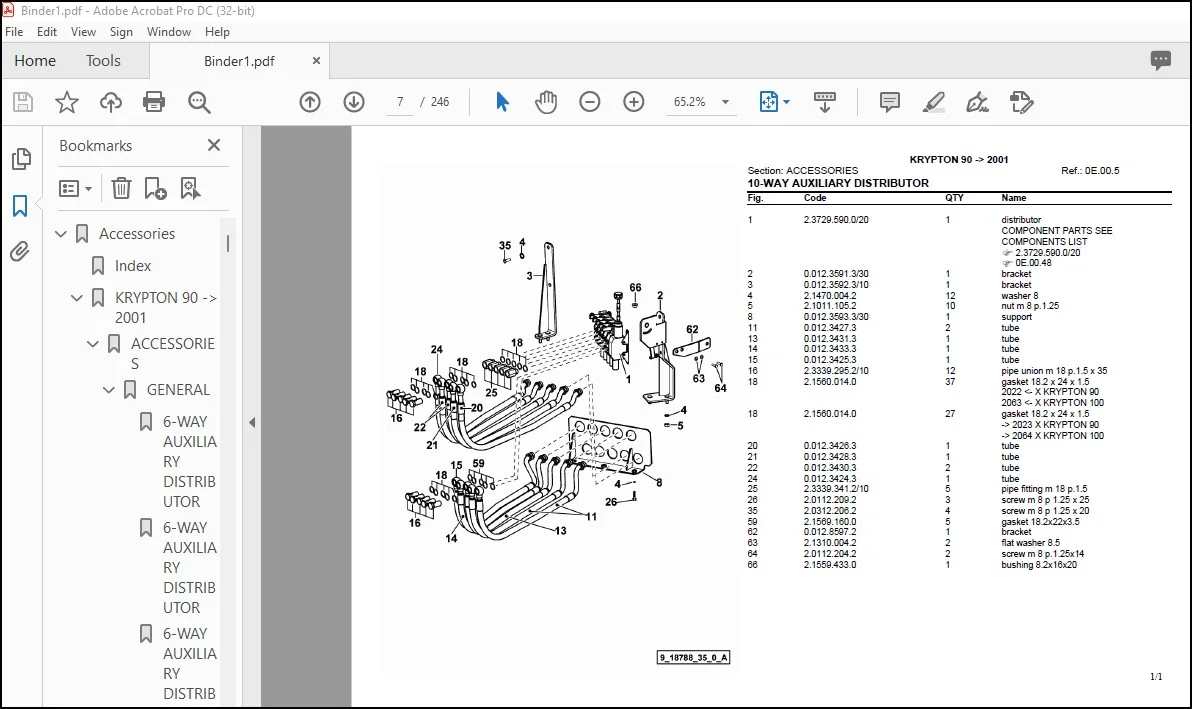
Task: Click the upload to cloud icon
Action: (x=111, y=102)
